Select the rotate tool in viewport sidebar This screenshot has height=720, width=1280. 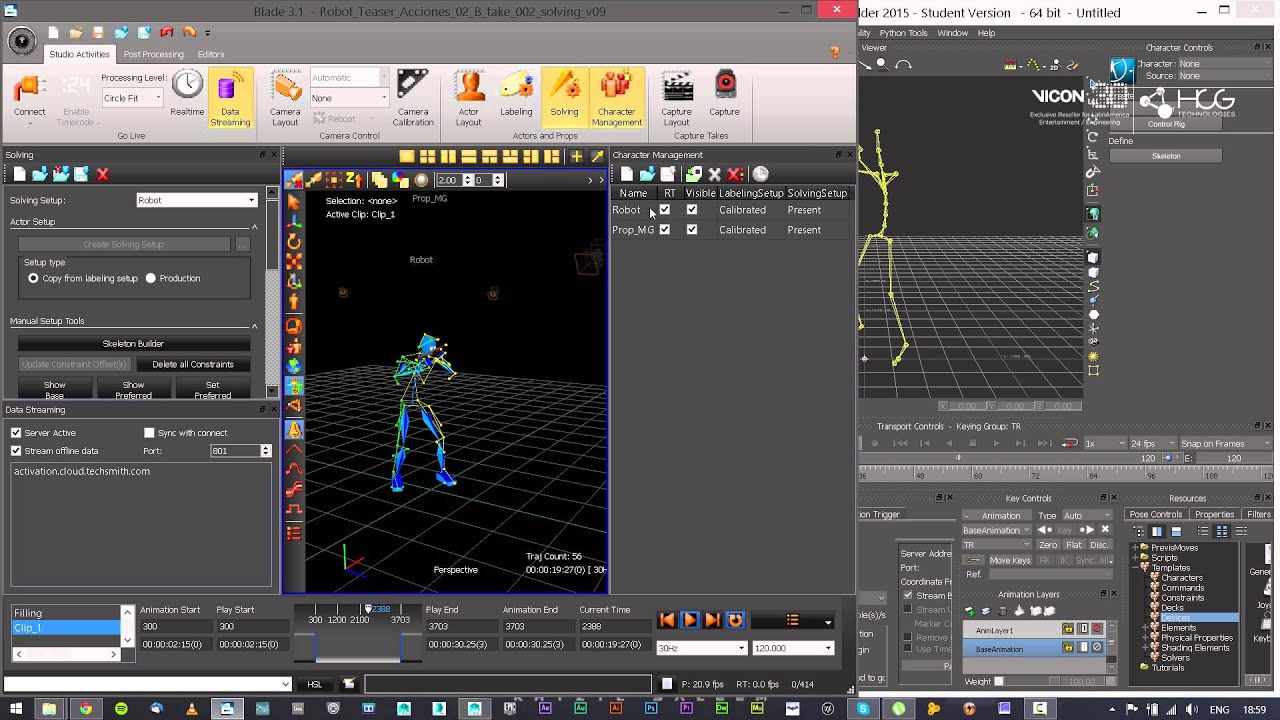click(x=294, y=241)
